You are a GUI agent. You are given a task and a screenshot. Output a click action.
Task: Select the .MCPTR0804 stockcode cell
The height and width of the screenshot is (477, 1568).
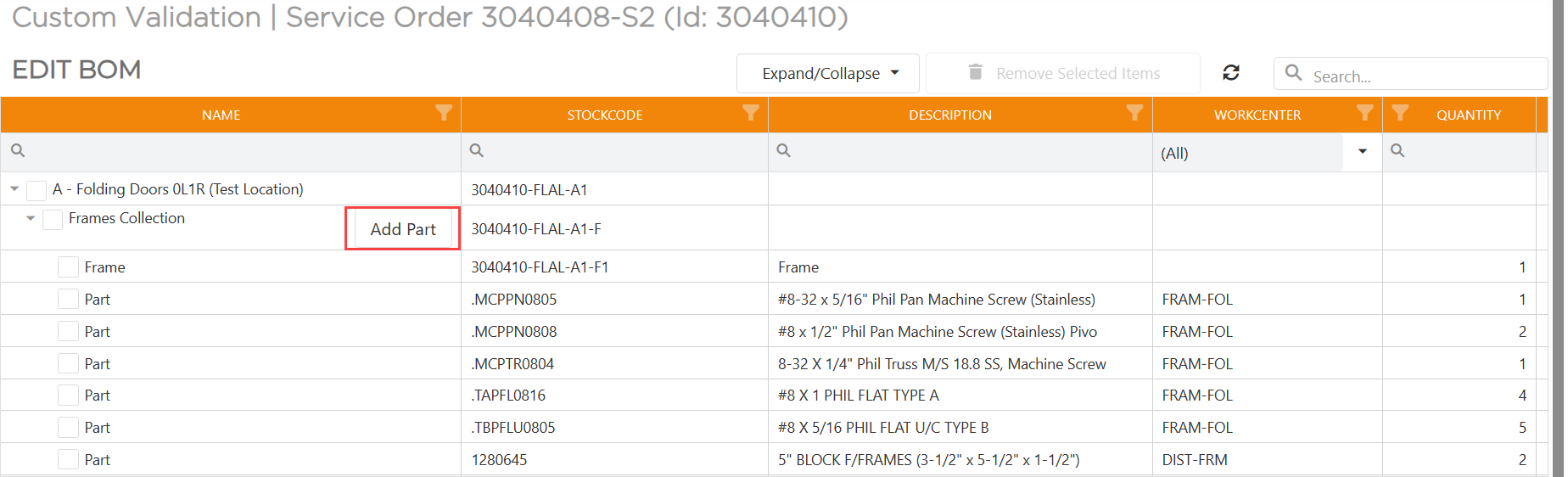coord(614,363)
